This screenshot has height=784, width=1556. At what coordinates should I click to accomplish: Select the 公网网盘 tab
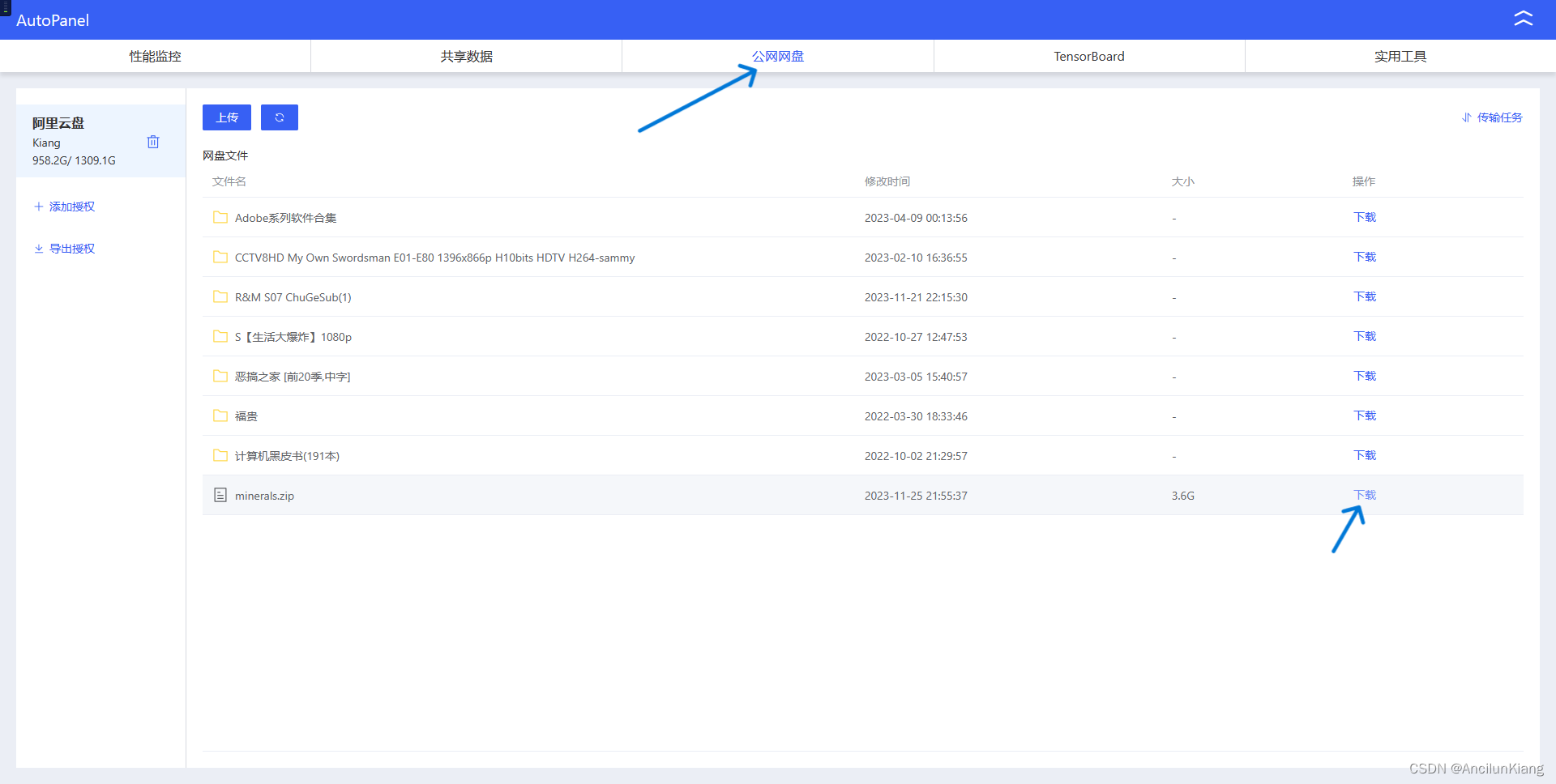pyautogui.click(x=778, y=56)
